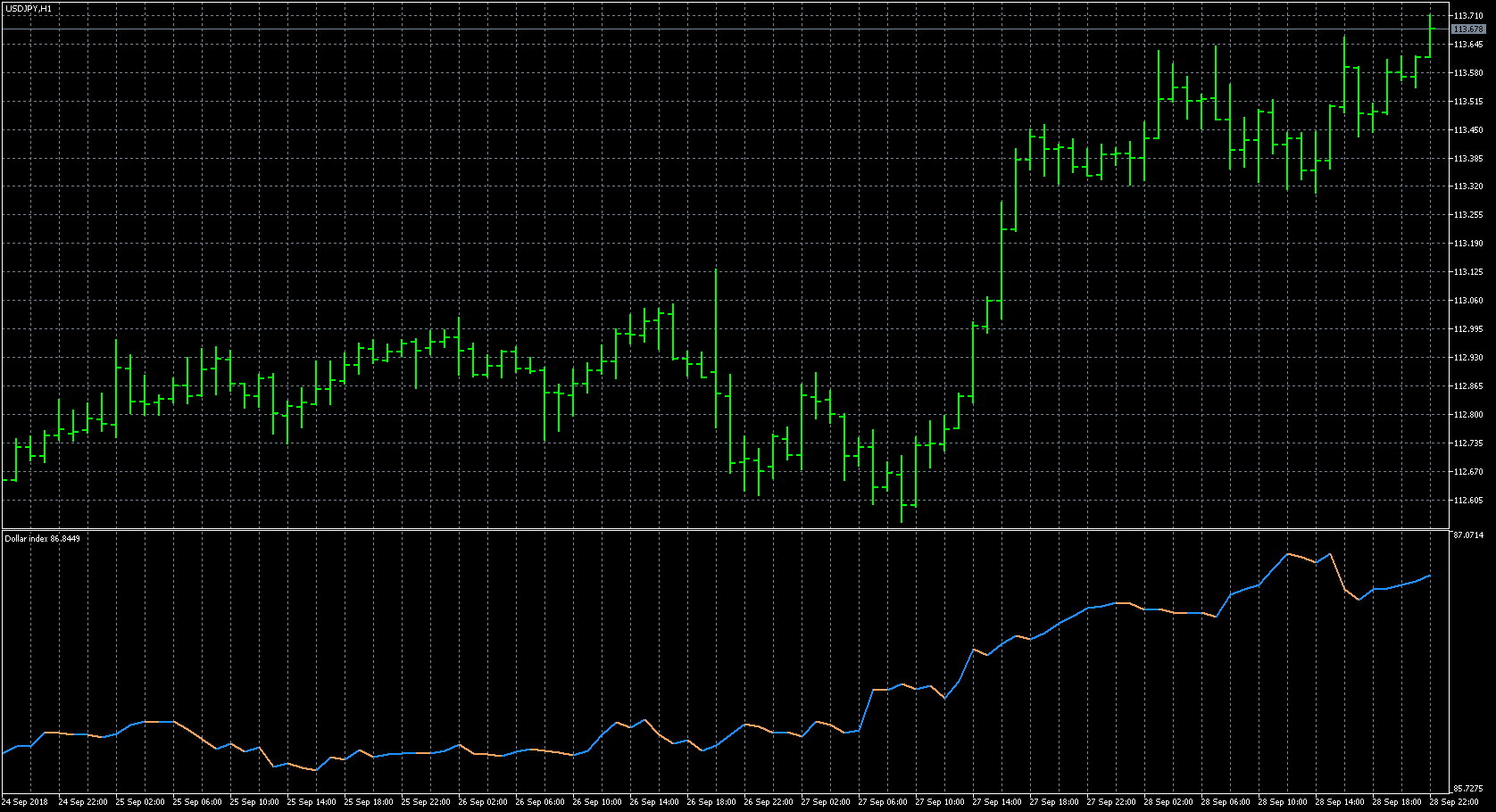The height and width of the screenshot is (812, 1496).
Task: Click the 28 Sep 10:00 time label
Action: 1283,802
